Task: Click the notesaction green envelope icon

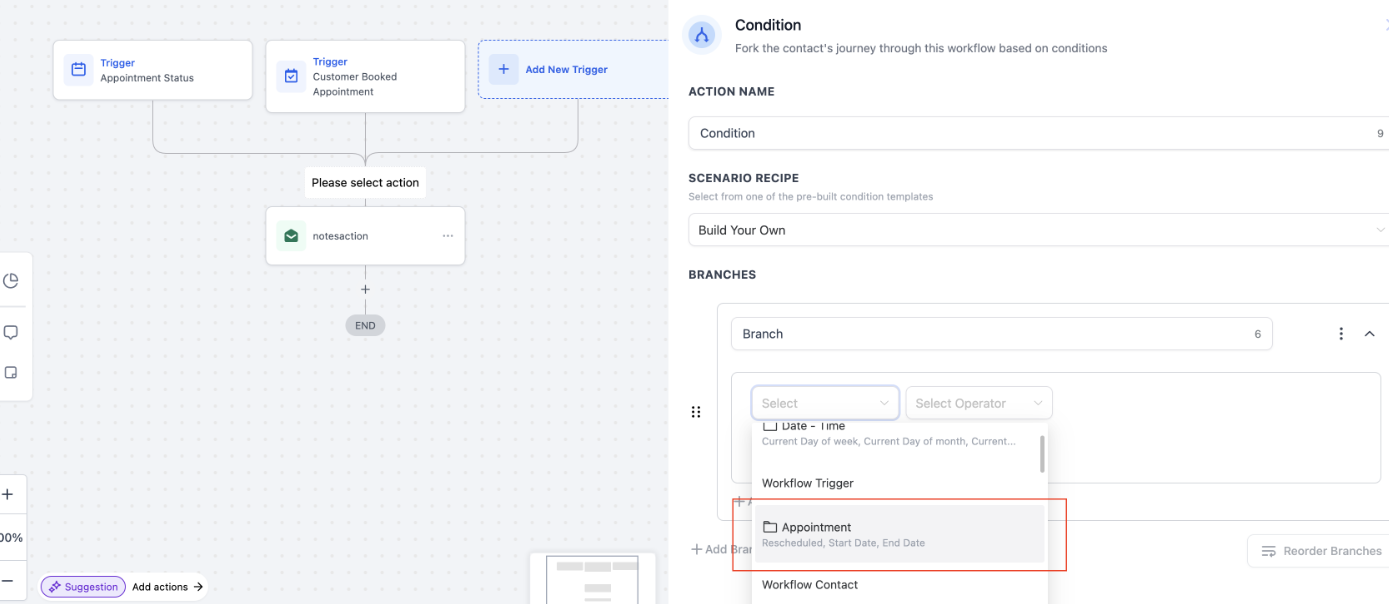Action: coord(291,236)
